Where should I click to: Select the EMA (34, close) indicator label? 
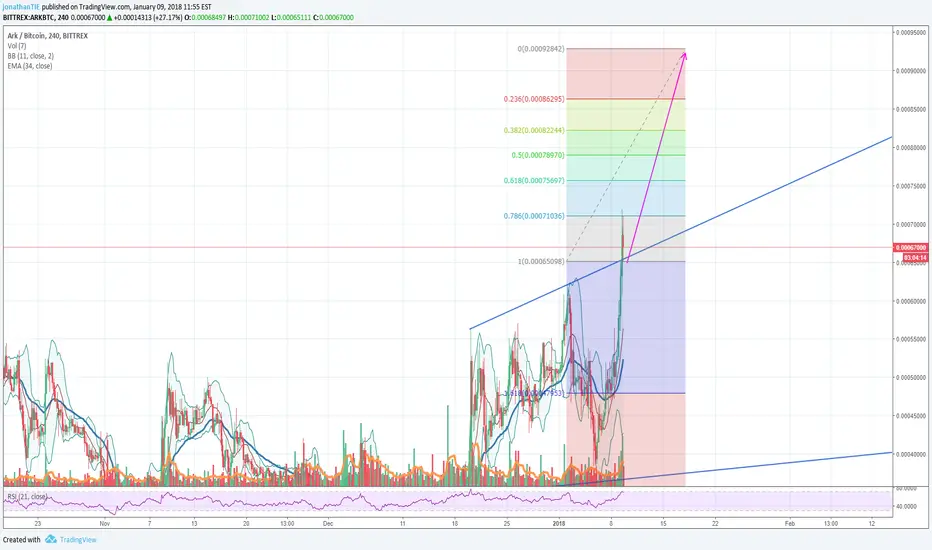(x=30, y=66)
